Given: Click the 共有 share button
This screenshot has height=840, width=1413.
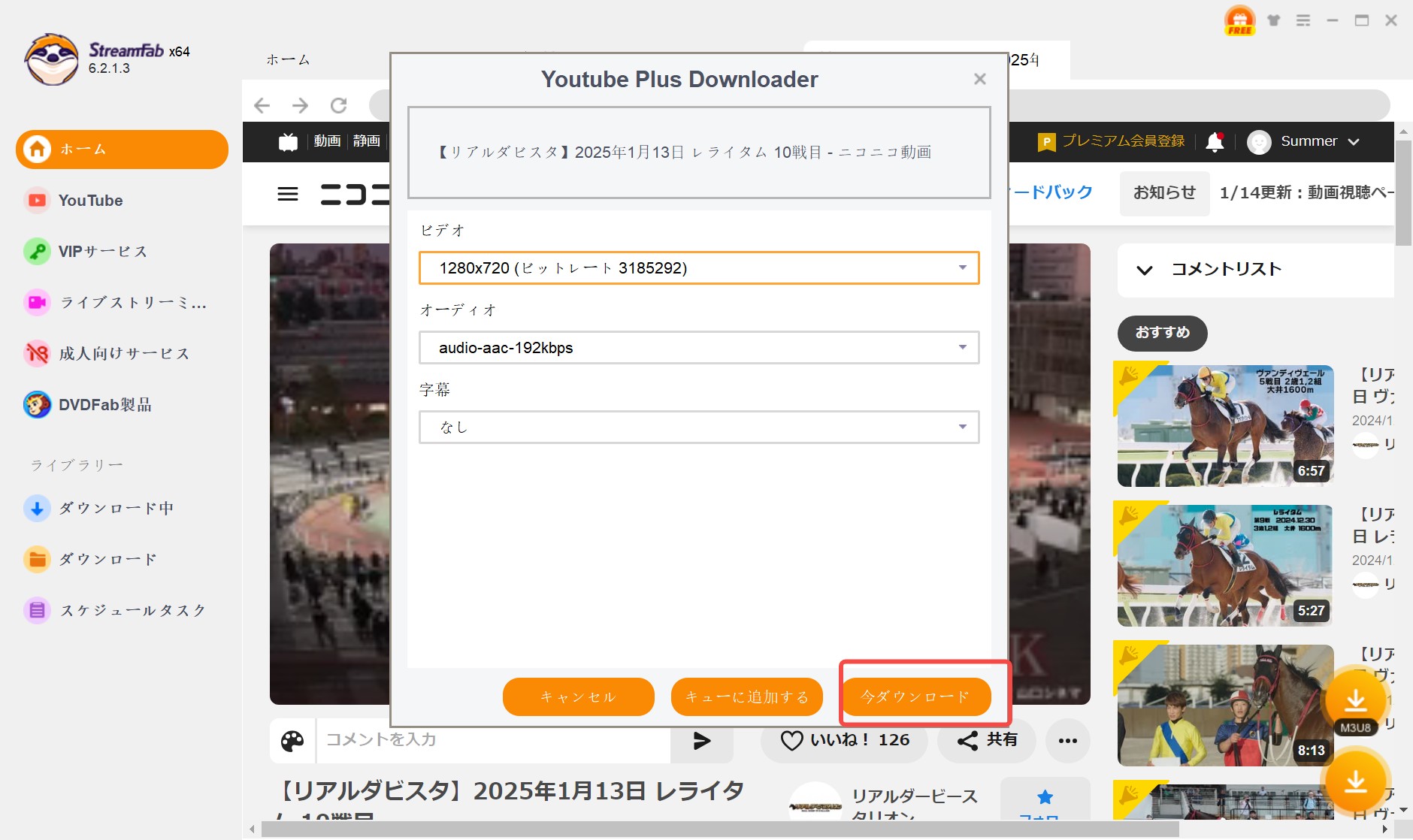Looking at the screenshot, I should [987, 740].
